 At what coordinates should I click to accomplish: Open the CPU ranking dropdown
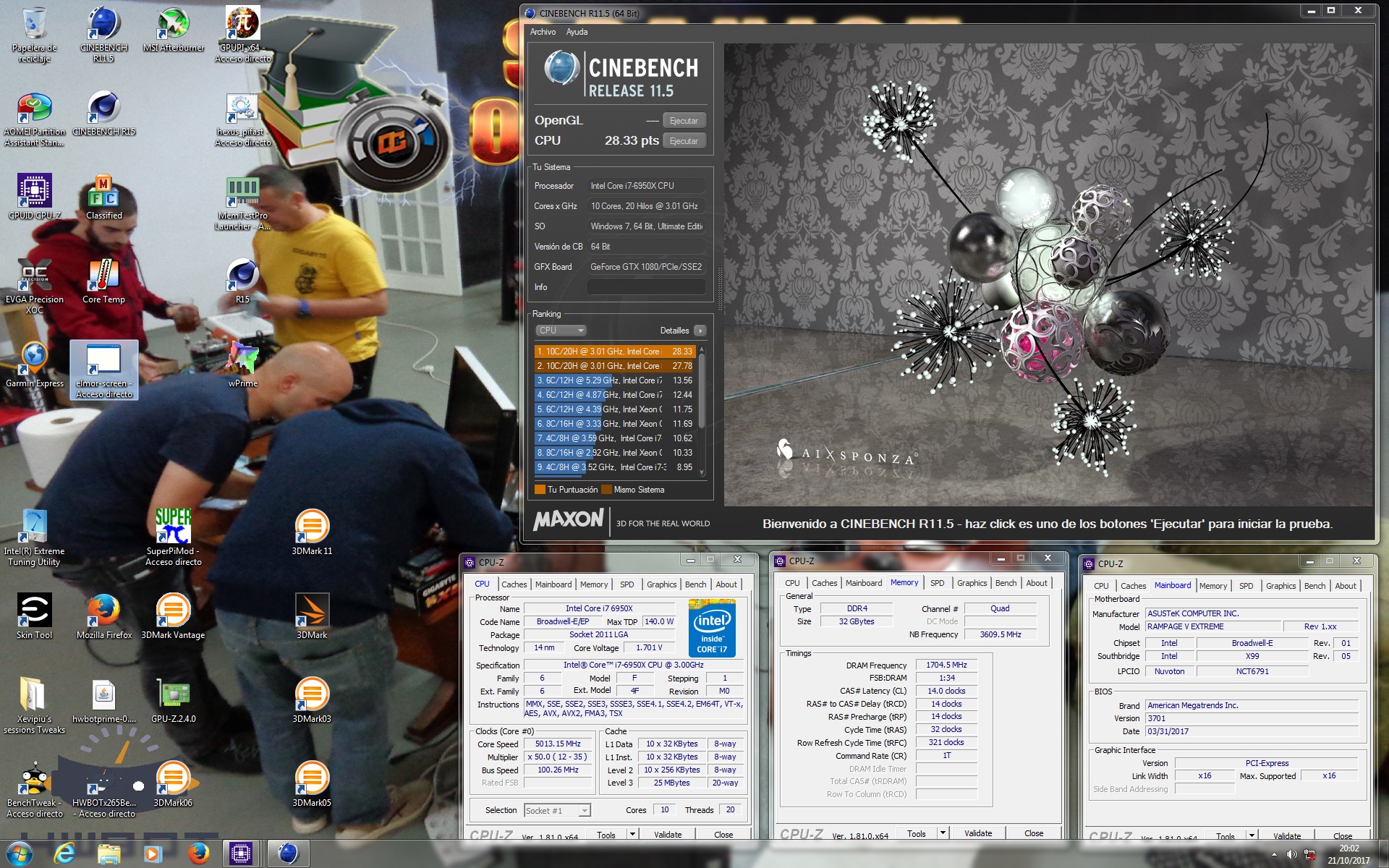click(x=561, y=331)
